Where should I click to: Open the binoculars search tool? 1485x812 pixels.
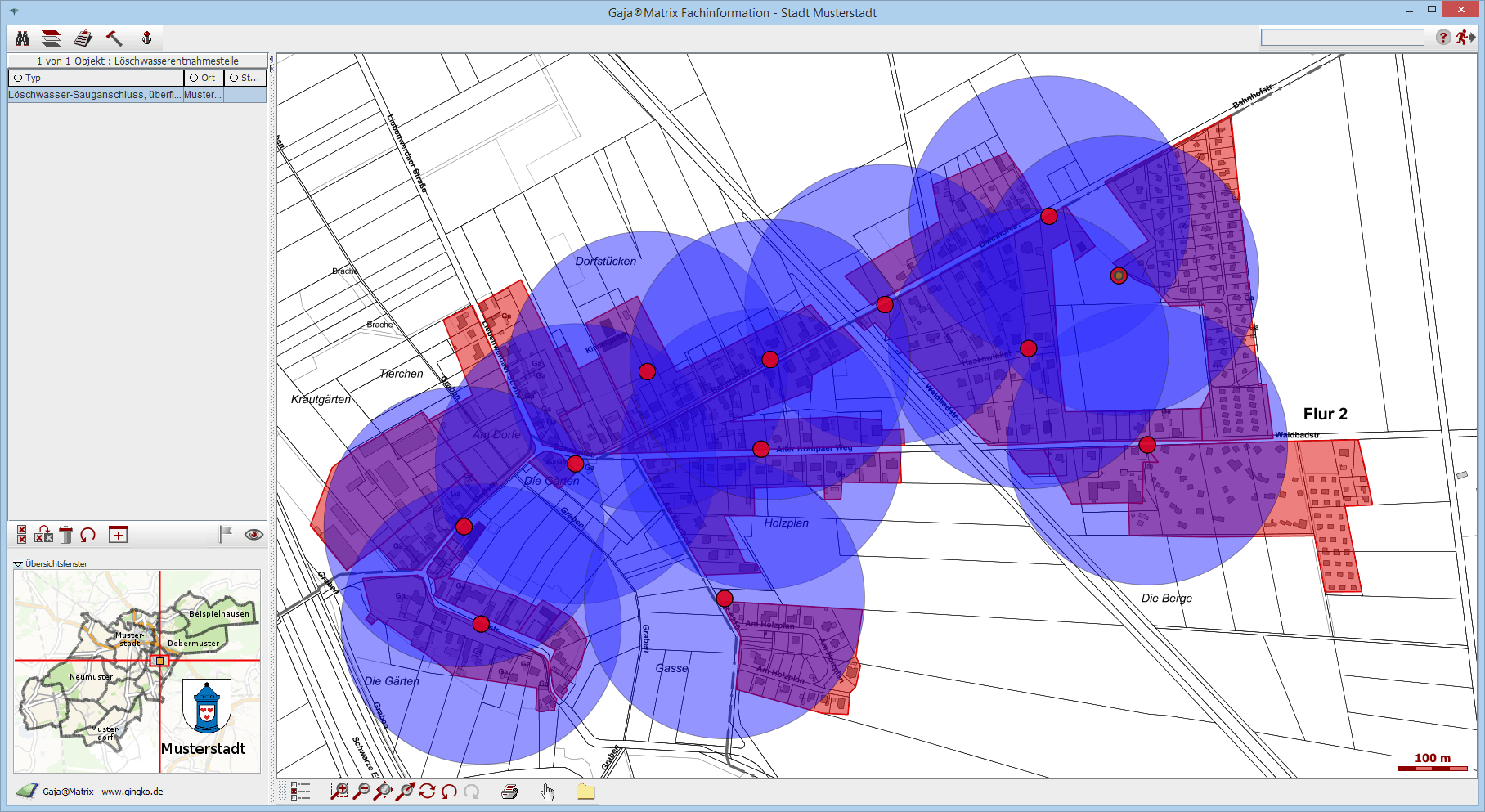tap(22, 38)
